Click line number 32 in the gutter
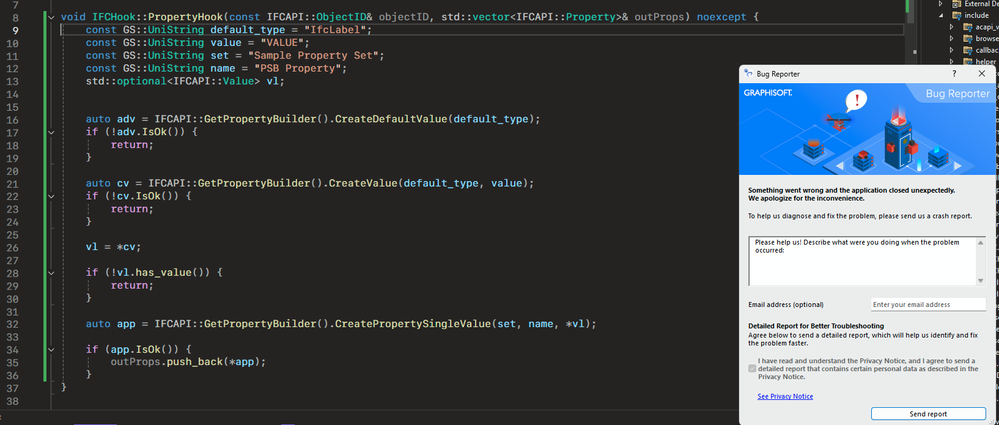Viewport: 999px width, 425px height. pos(12,324)
